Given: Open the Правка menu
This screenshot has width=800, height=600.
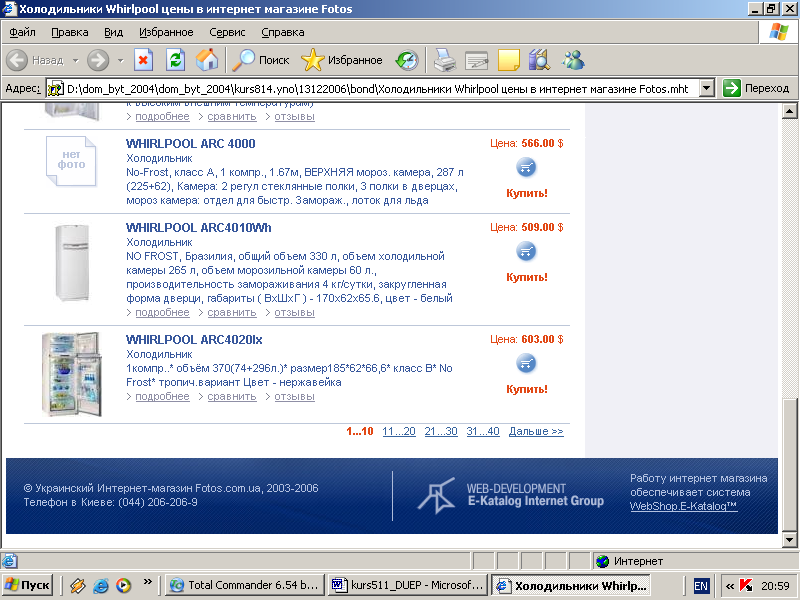Looking at the screenshot, I should 69,32.
